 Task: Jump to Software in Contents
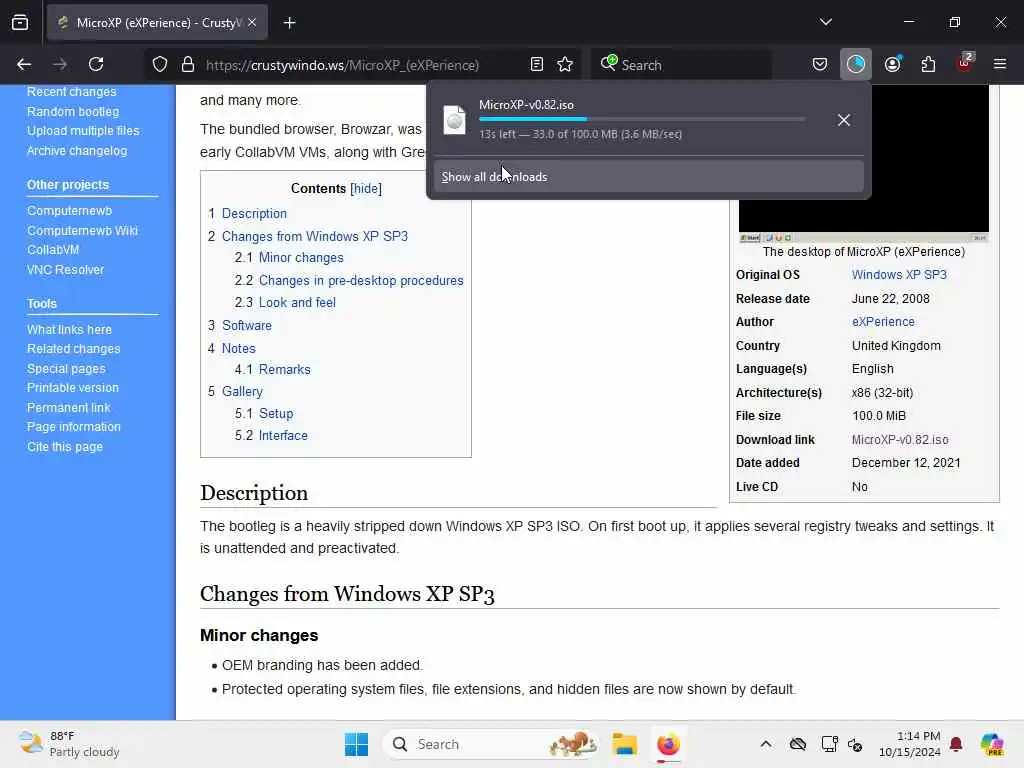click(247, 325)
